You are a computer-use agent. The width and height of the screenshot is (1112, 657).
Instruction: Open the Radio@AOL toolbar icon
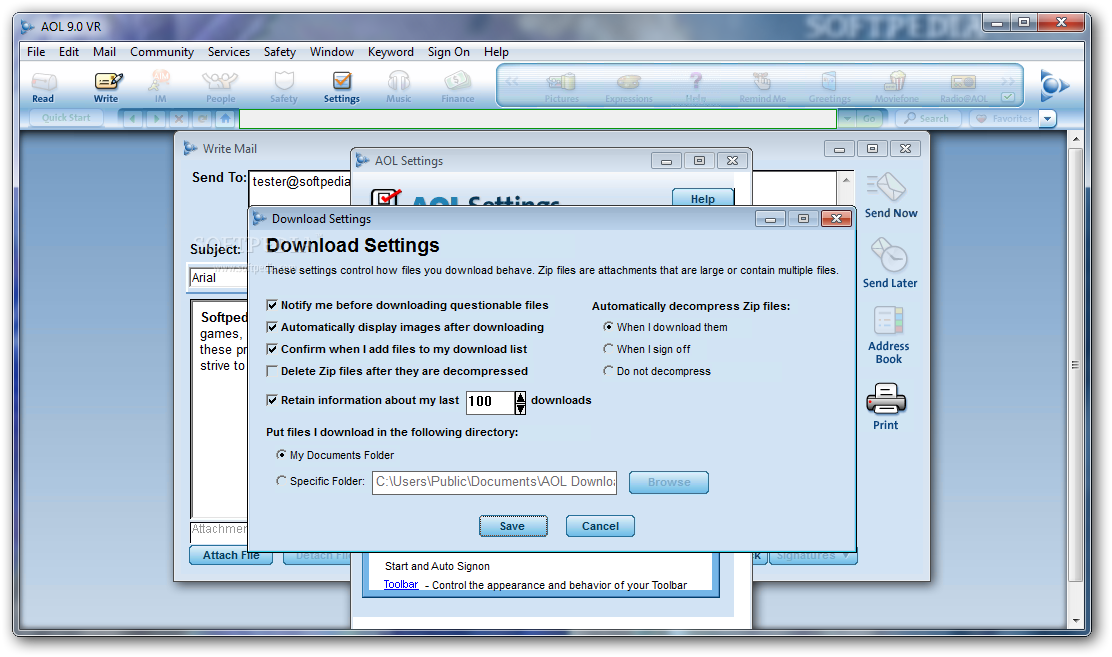click(963, 87)
